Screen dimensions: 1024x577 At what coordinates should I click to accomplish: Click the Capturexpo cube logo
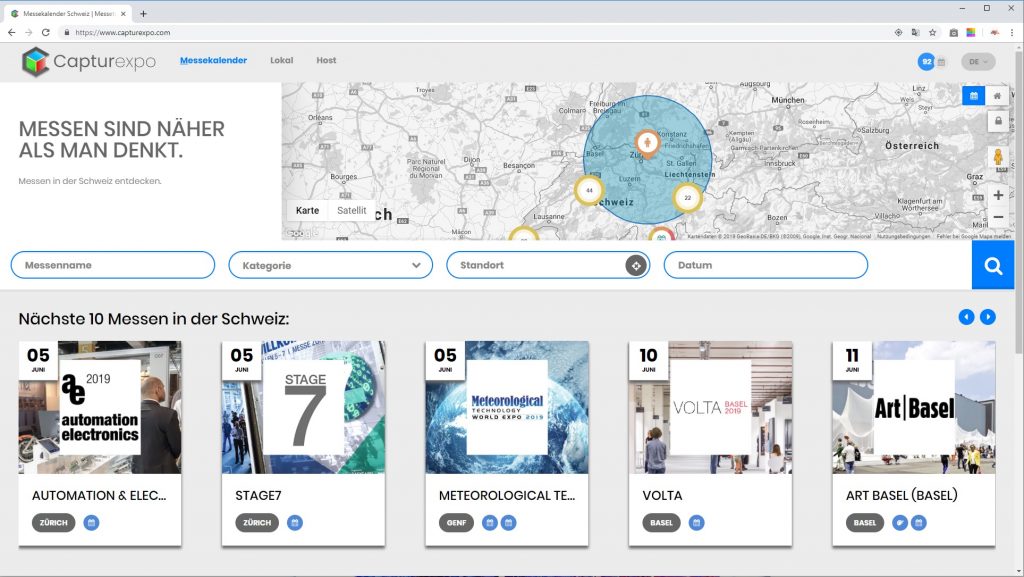(35, 62)
